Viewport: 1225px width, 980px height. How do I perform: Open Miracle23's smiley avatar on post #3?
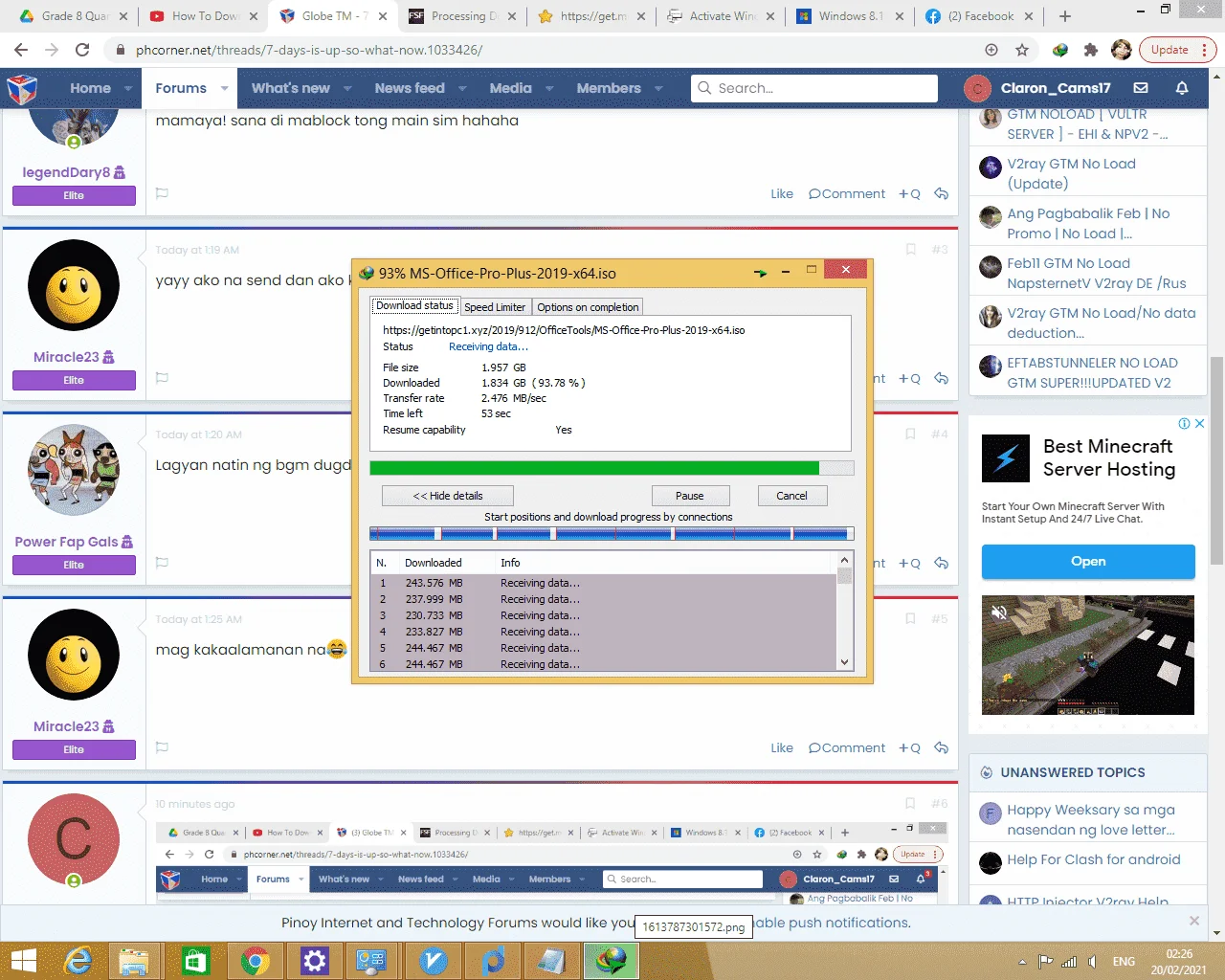(74, 285)
